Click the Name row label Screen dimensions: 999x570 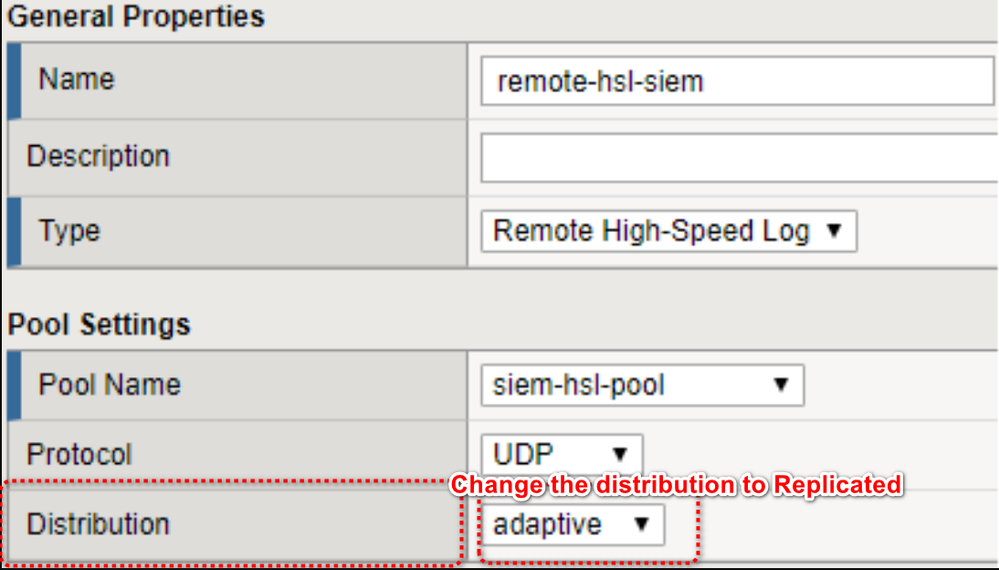(76, 80)
